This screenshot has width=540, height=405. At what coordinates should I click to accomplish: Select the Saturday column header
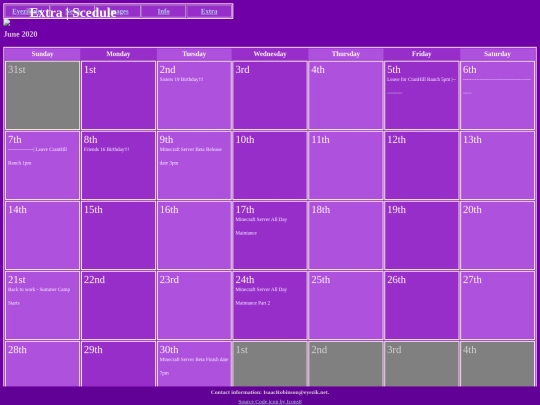(x=497, y=54)
